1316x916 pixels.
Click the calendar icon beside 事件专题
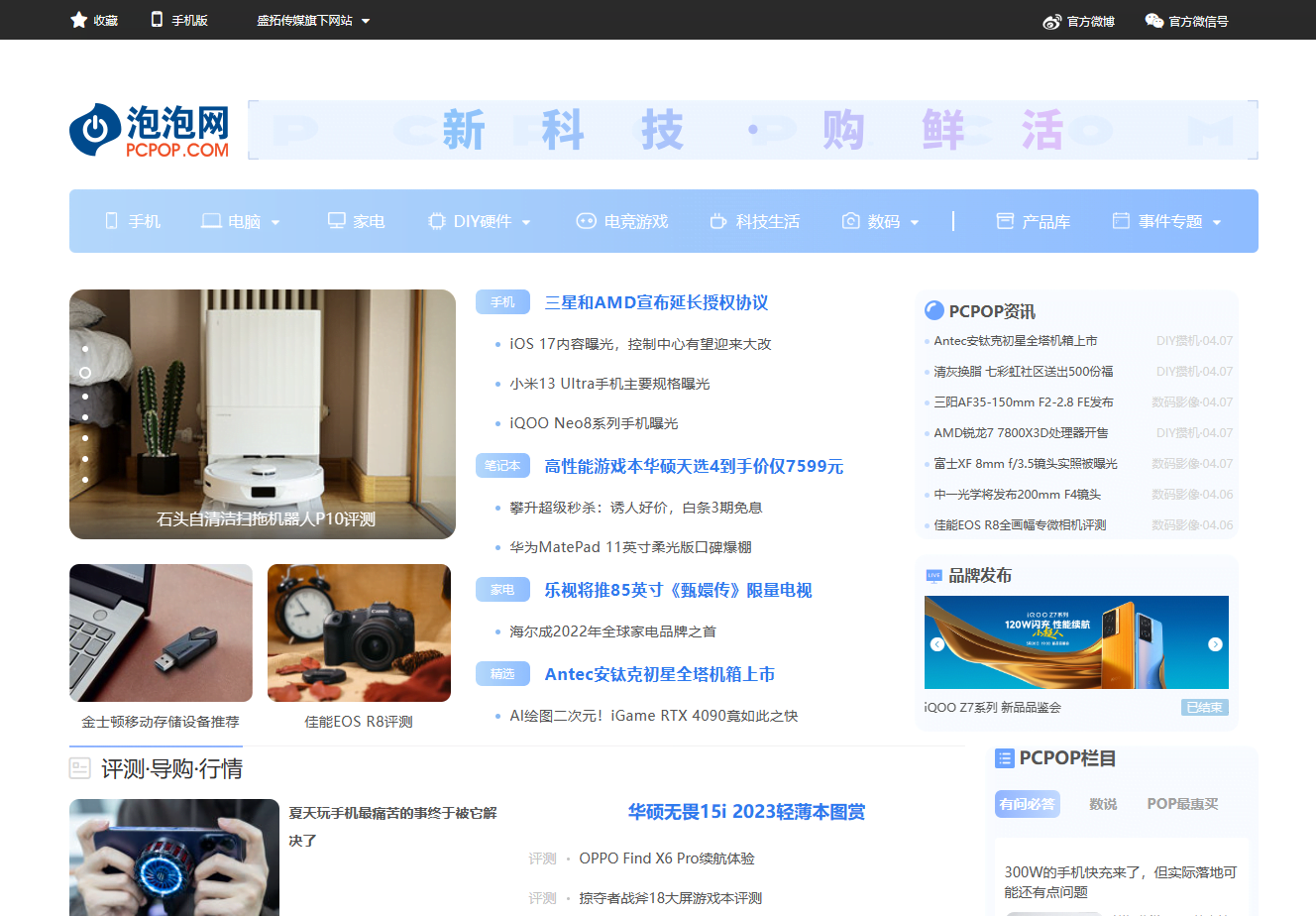[1121, 221]
